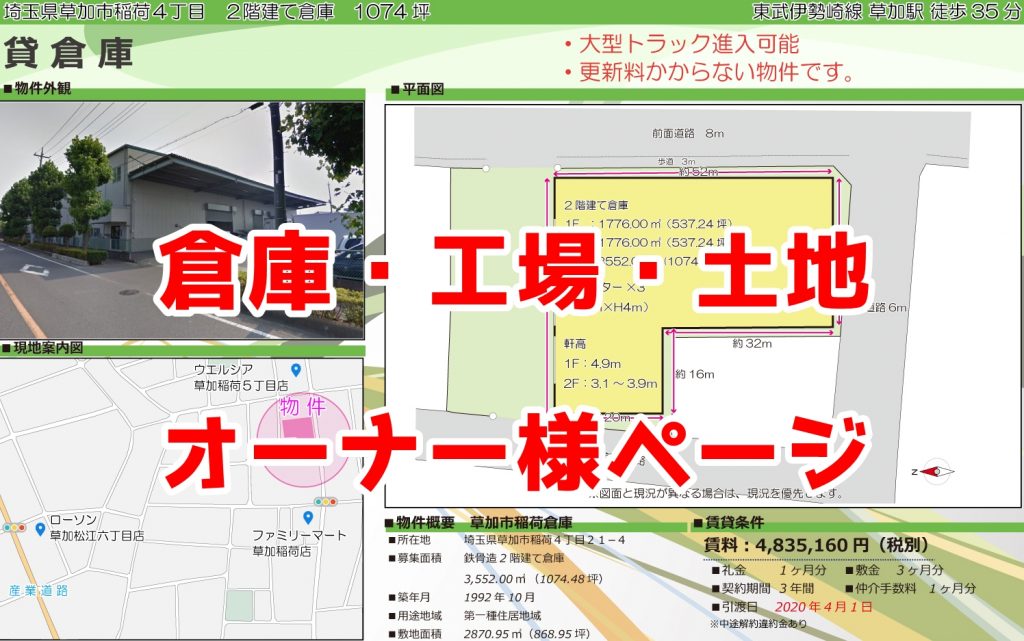Click the compass icon on the floor plan

tap(937, 471)
